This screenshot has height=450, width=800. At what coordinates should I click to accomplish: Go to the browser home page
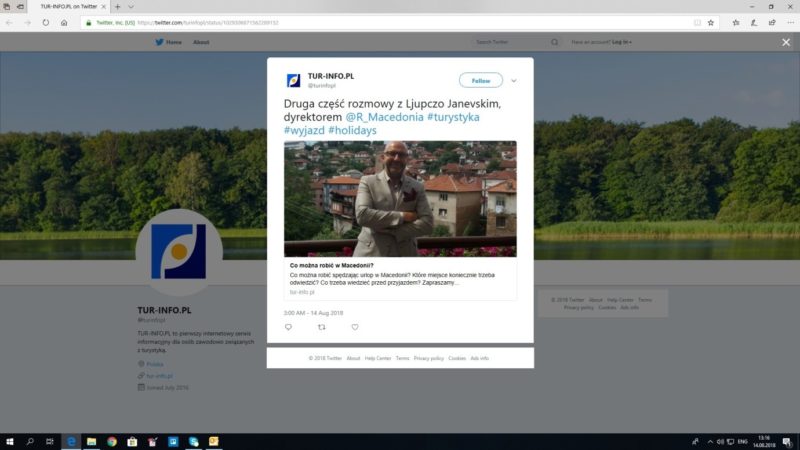[x=64, y=22]
